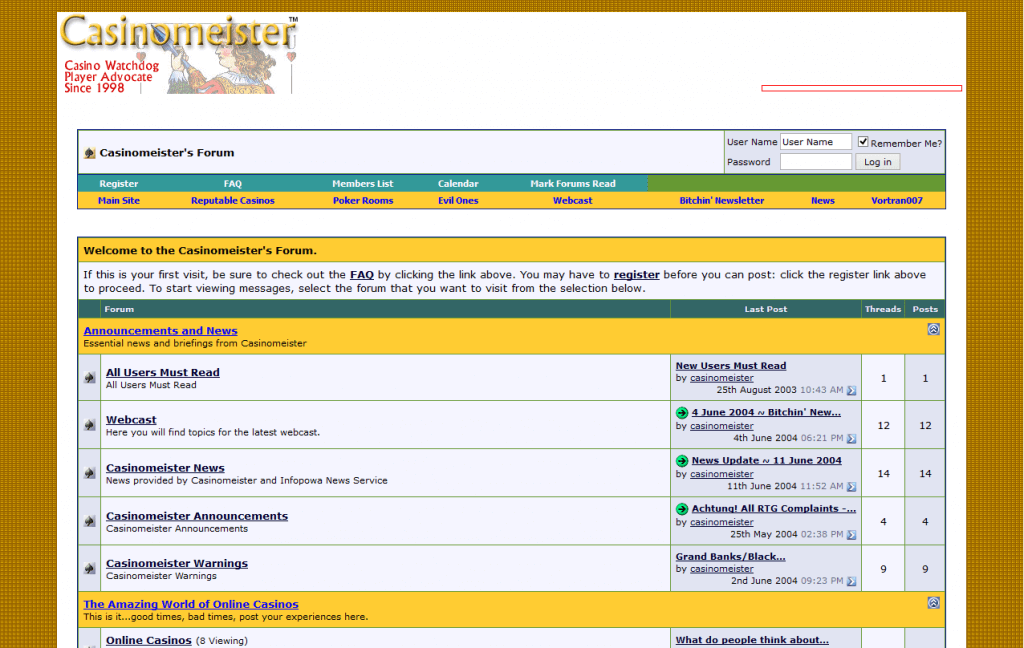The image size is (1024, 648).
Task: Open the Register menu item
Action: 119,184
